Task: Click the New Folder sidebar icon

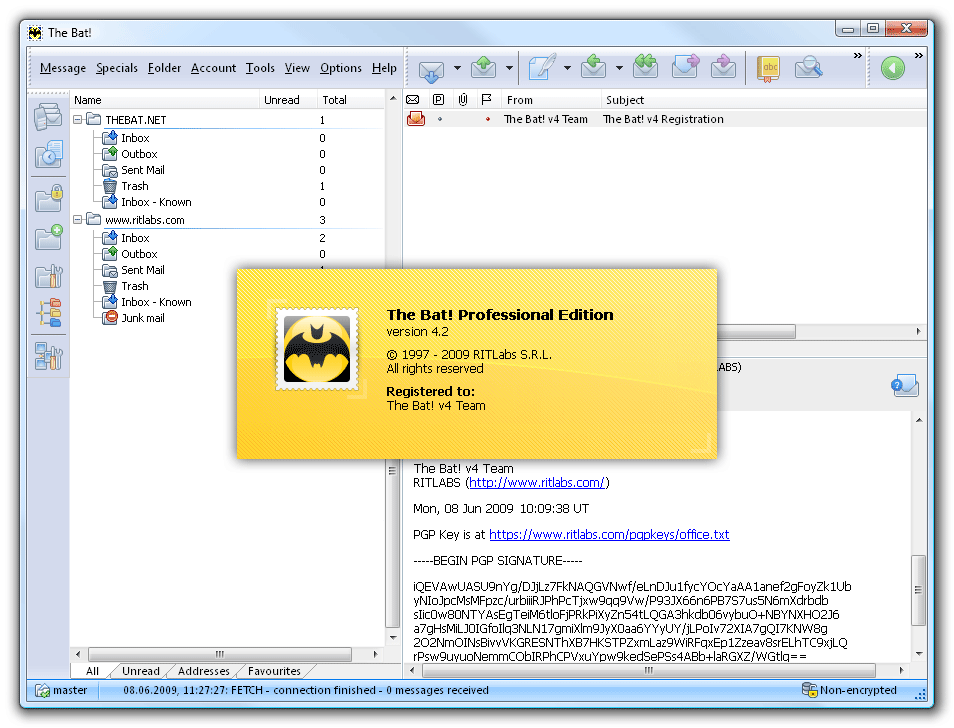Action: tap(49, 237)
